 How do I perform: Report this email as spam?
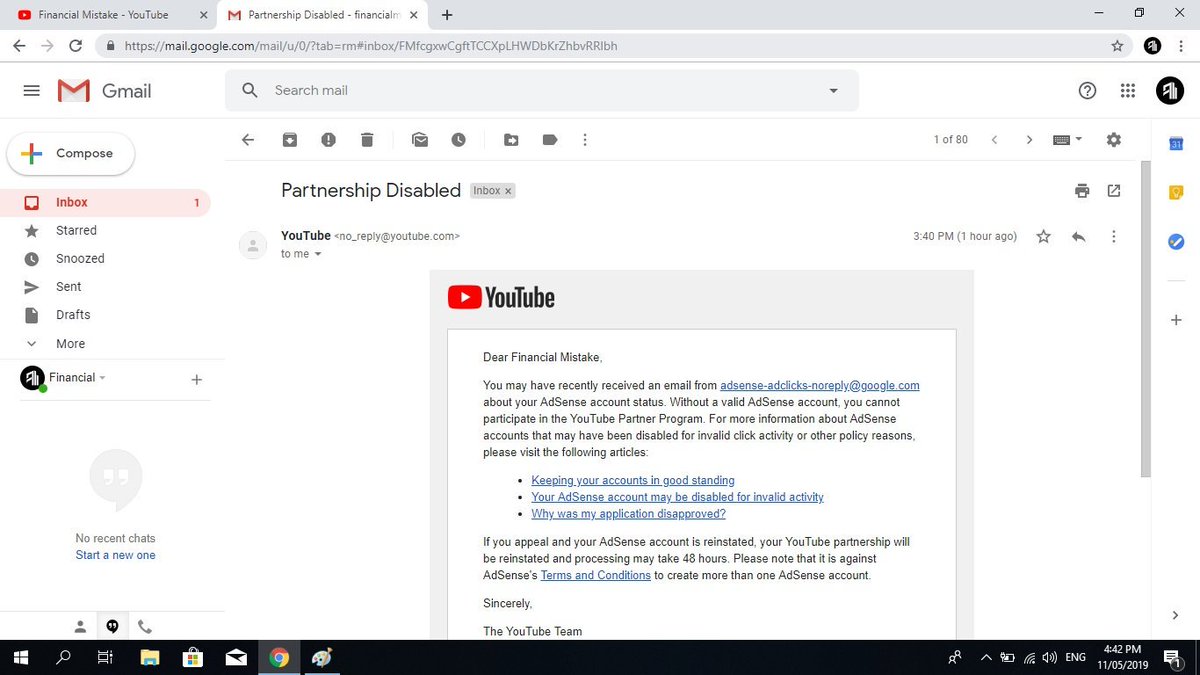[328, 140]
